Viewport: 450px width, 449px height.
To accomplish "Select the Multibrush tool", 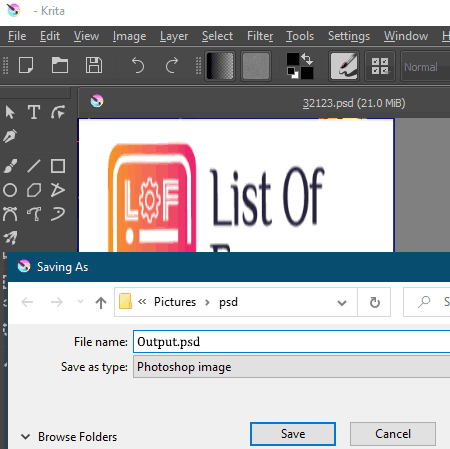I will point(10,238).
